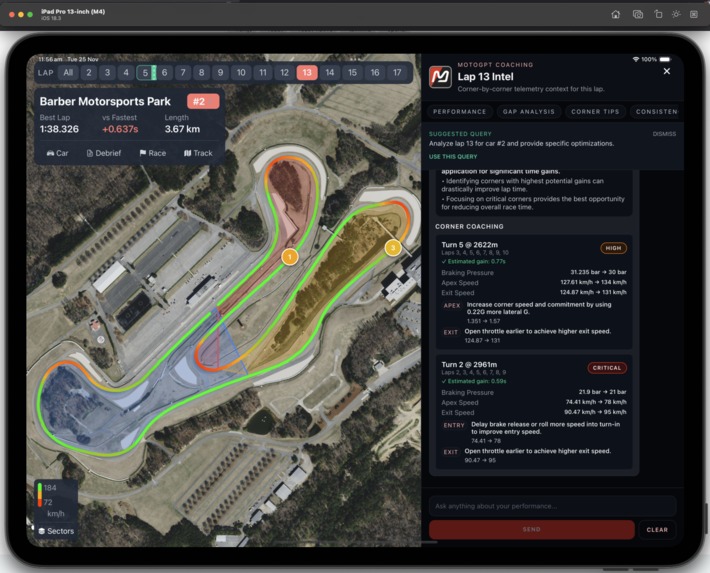Select lap 13 in lap selector
The height and width of the screenshot is (573, 710).
click(307, 72)
